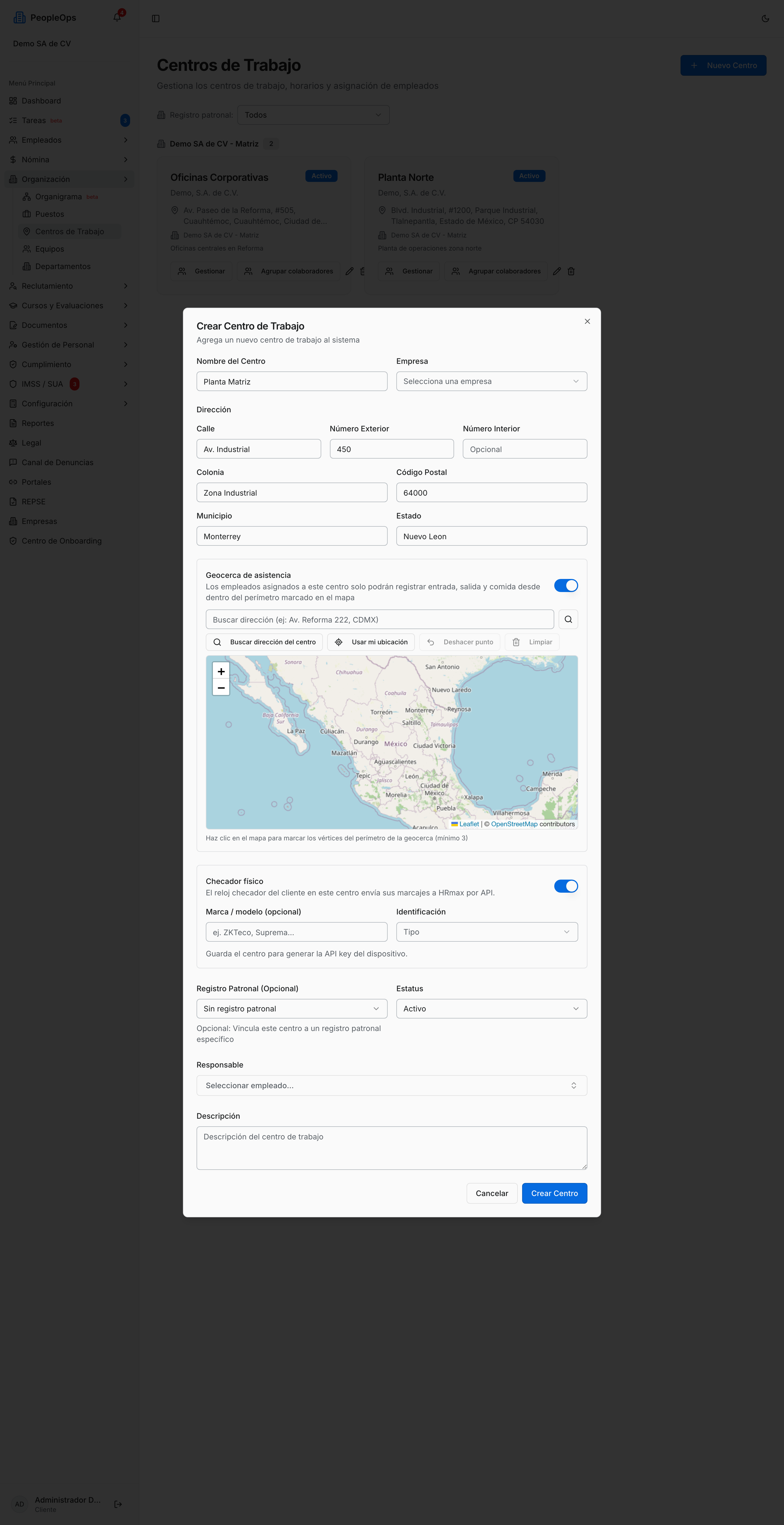Click the logout icon beside Administrador

click(x=118, y=1504)
